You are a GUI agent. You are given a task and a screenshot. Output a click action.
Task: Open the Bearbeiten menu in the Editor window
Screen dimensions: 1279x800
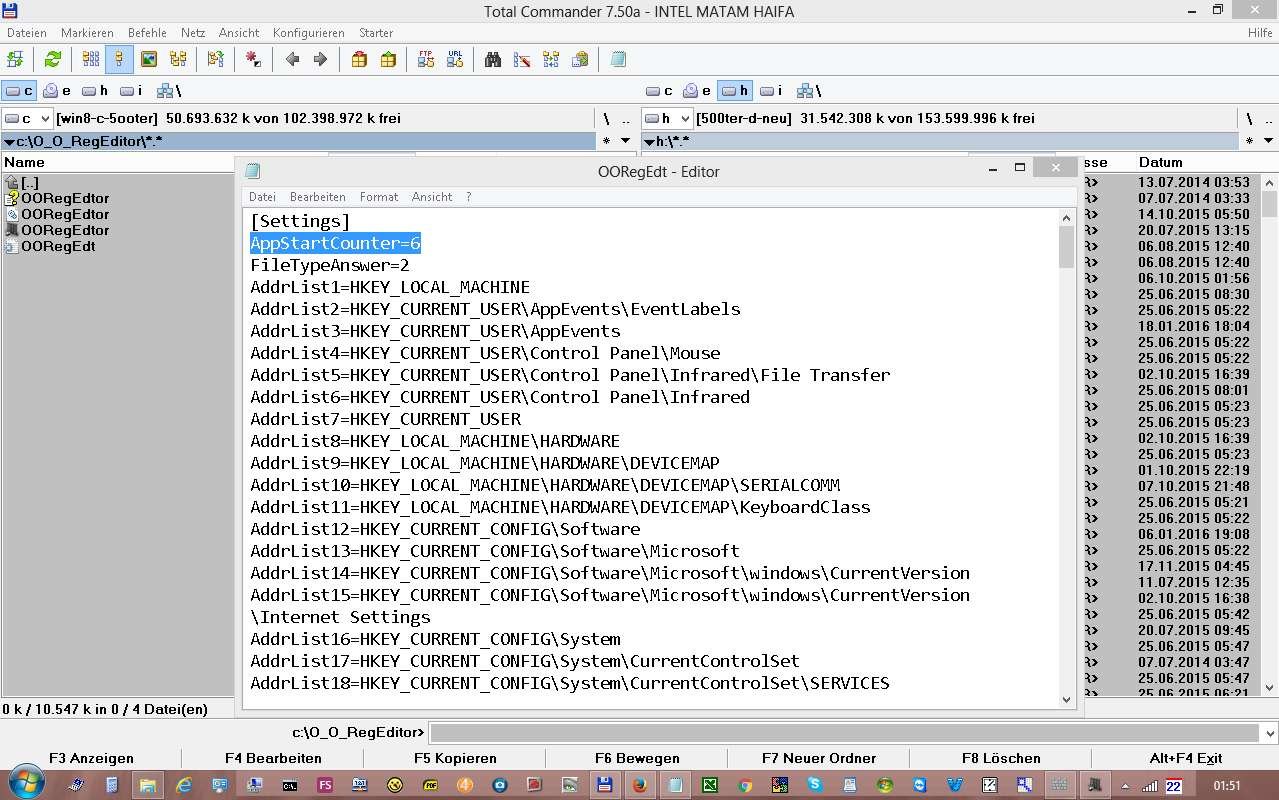coord(318,197)
